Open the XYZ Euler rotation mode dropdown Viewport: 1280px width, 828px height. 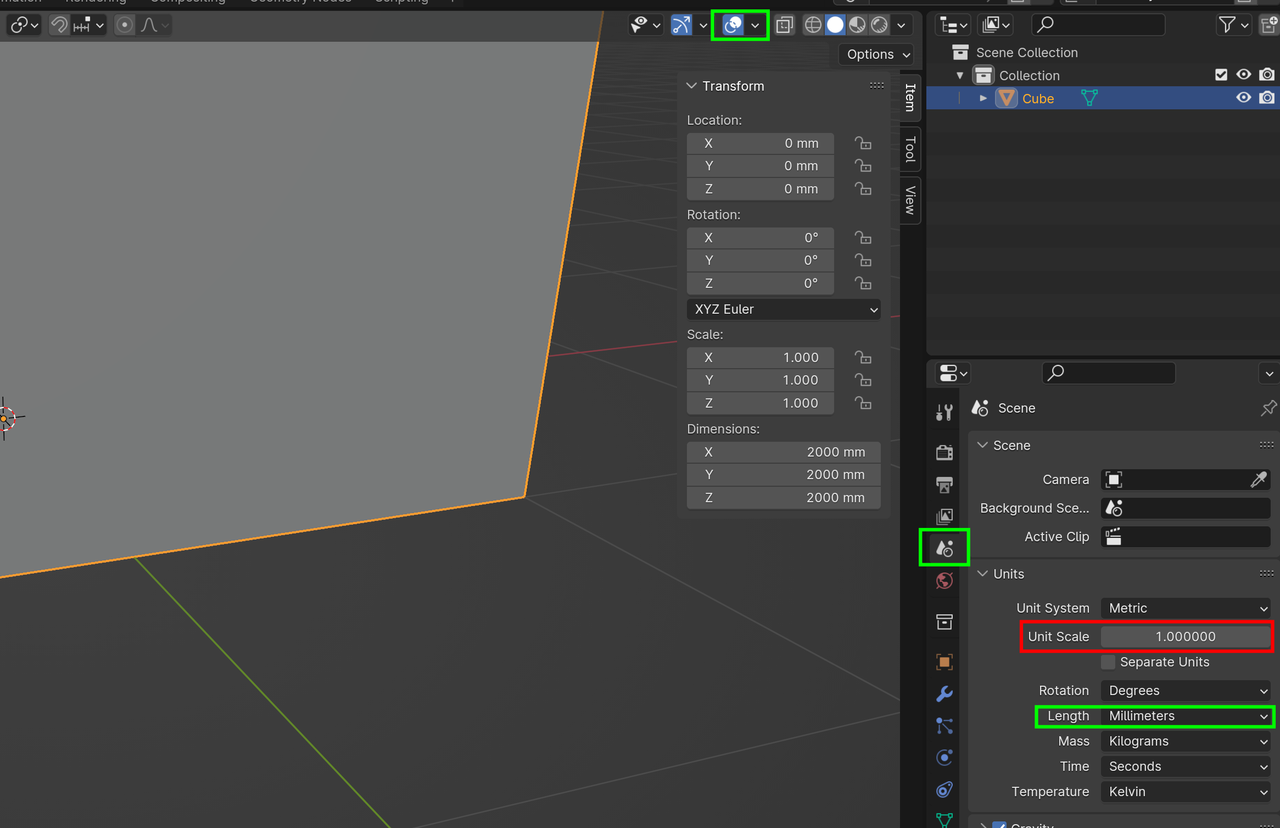click(783, 309)
